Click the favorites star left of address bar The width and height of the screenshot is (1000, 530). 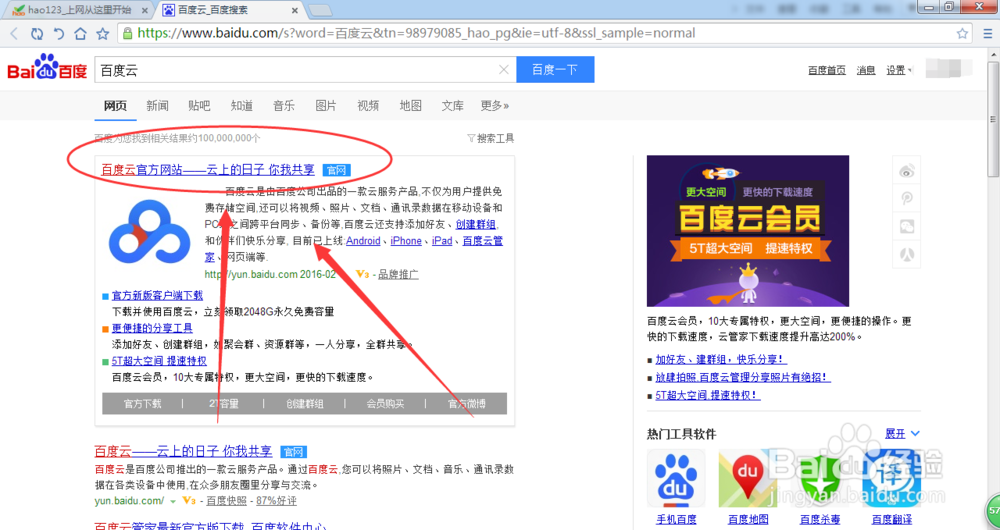pyautogui.click(x=102, y=34)
